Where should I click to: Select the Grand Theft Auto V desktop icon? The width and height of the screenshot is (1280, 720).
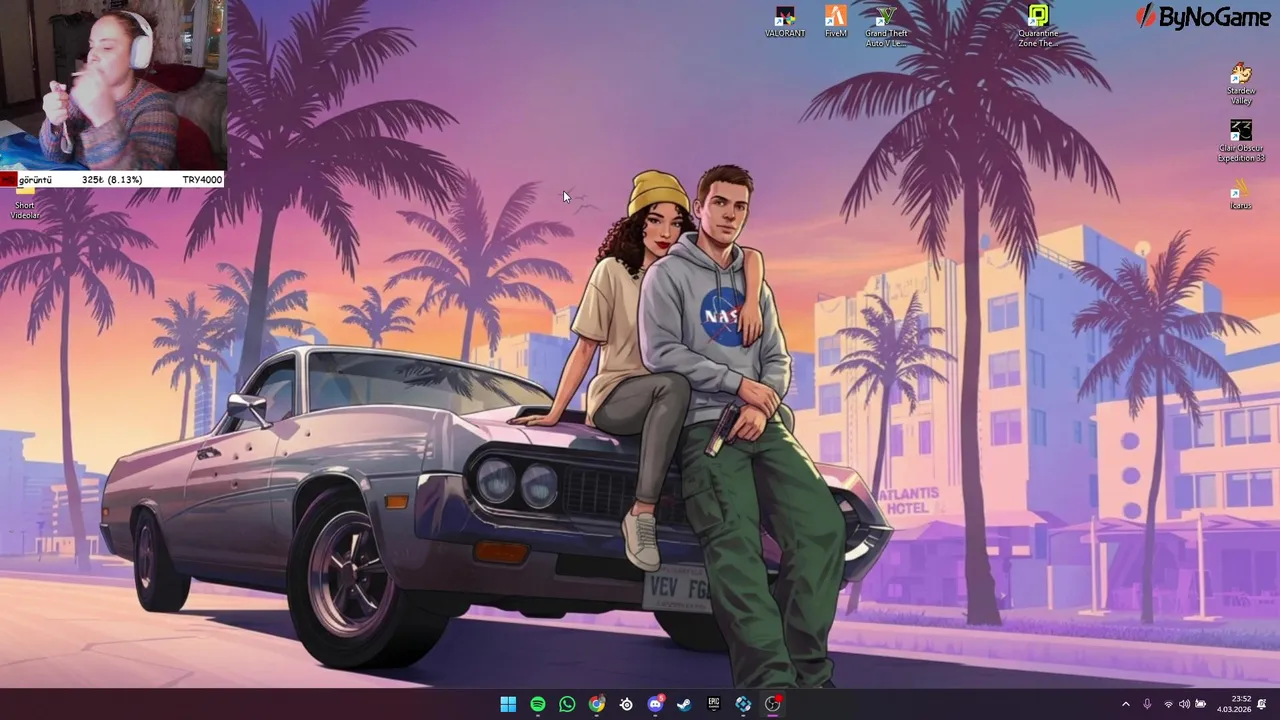click(x=886, y=26)
